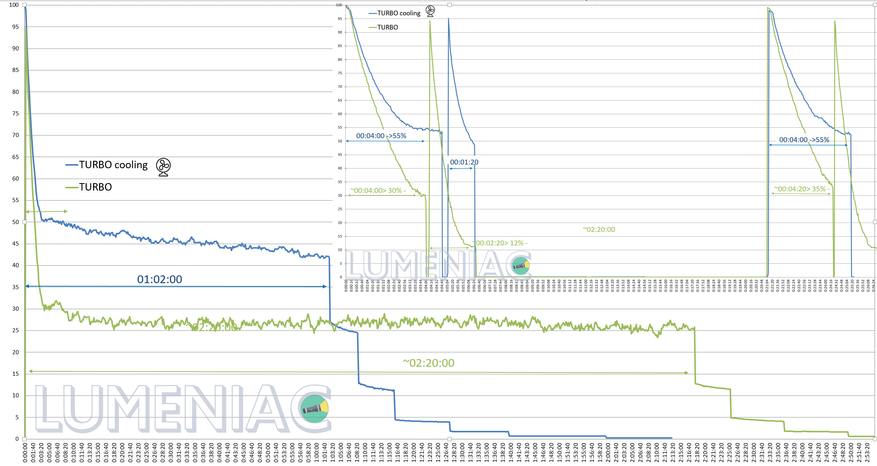This screenshot has width=877, height=466.
Task: Click the flashlight logo in the large LUMENIAC watermark
Action: point(314,408)
